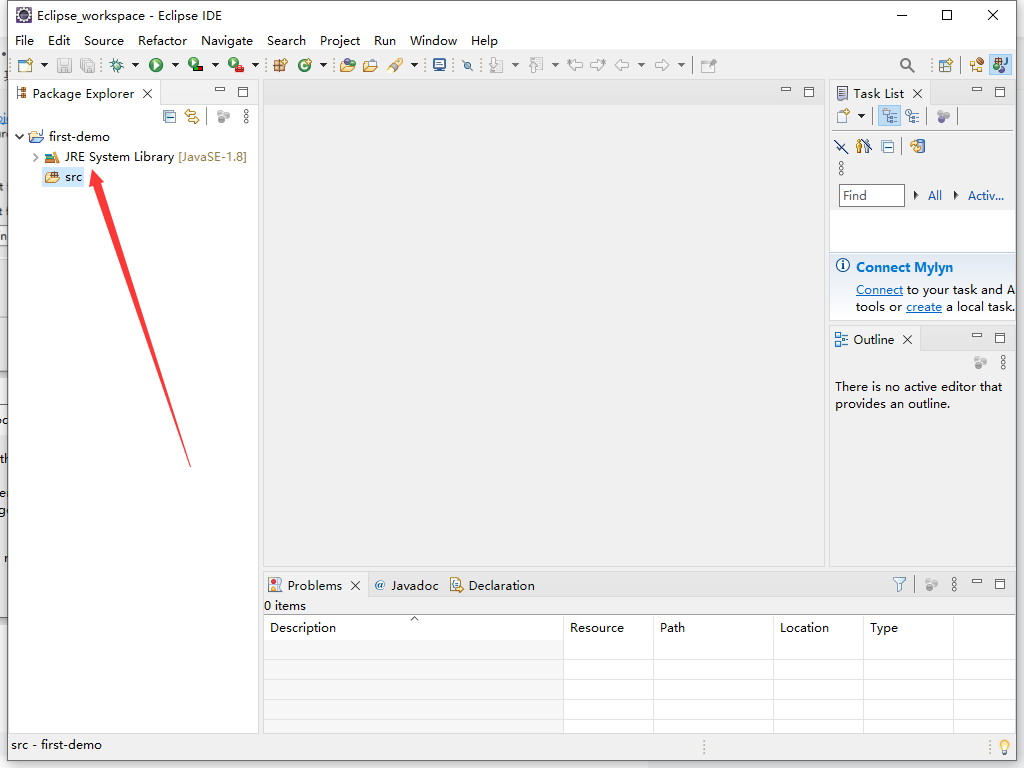The image size is (1024, 768).
Task: Open the Project menu
Action: pos(340,40)
